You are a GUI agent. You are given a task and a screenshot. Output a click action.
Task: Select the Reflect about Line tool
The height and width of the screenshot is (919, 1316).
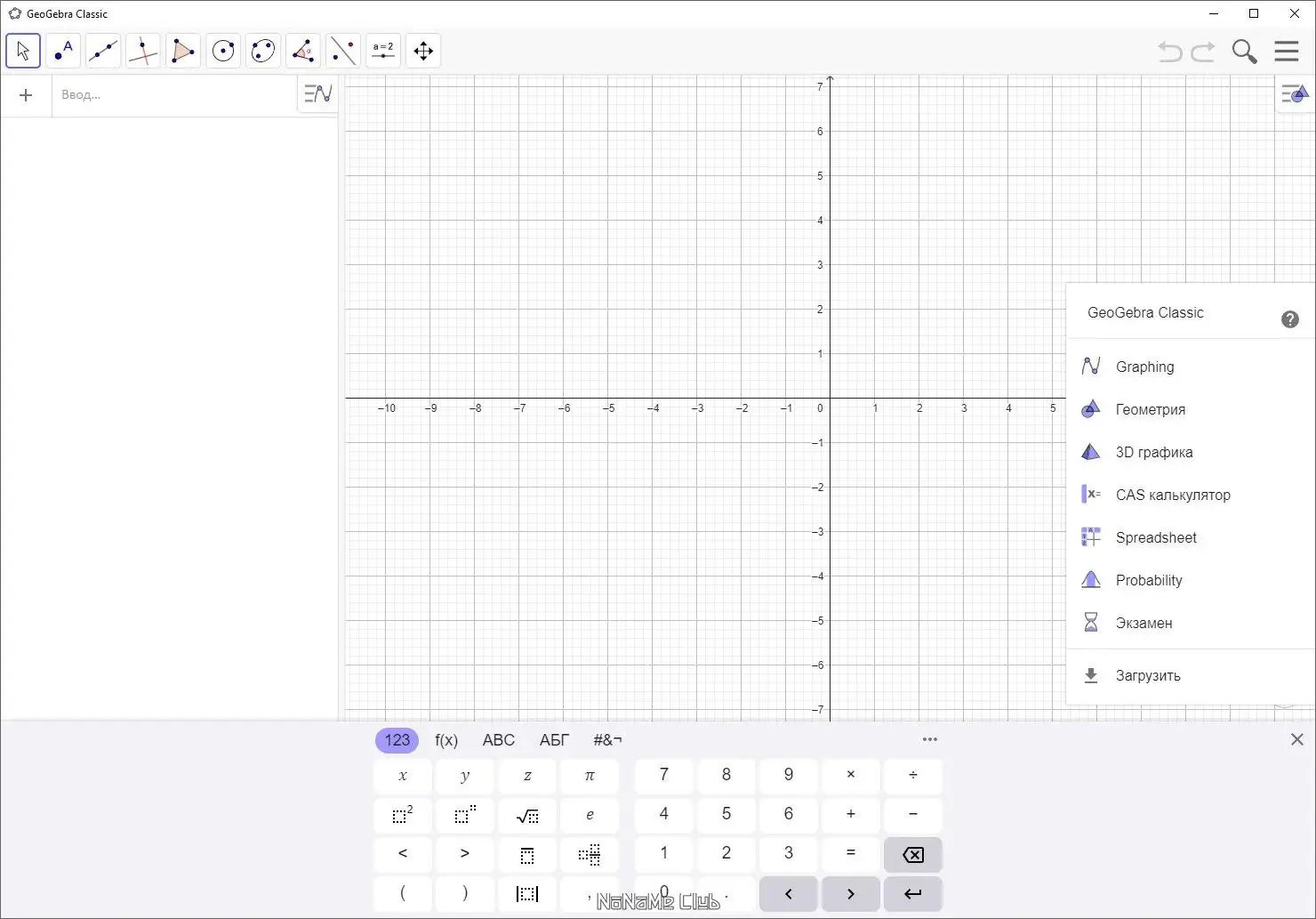click(343, 51)
